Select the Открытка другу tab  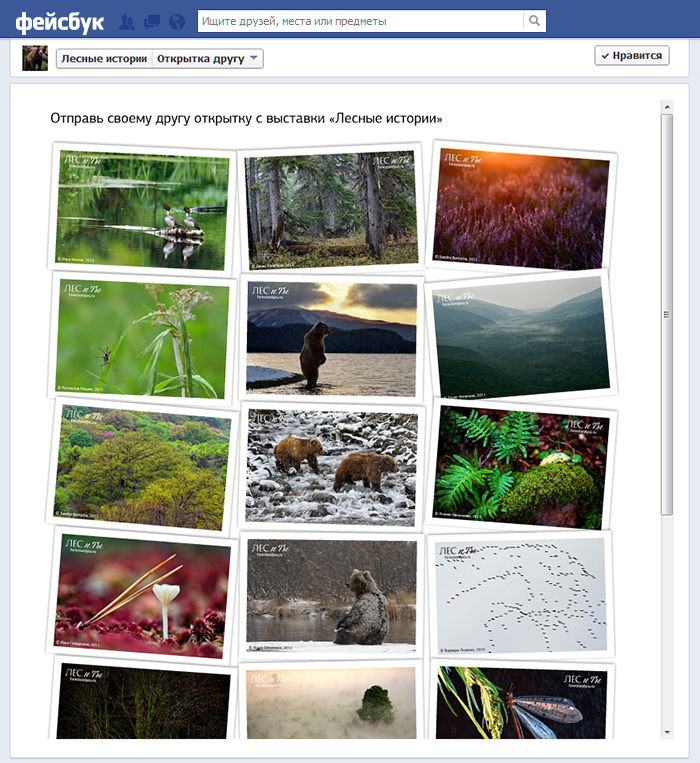pos(200,59)
